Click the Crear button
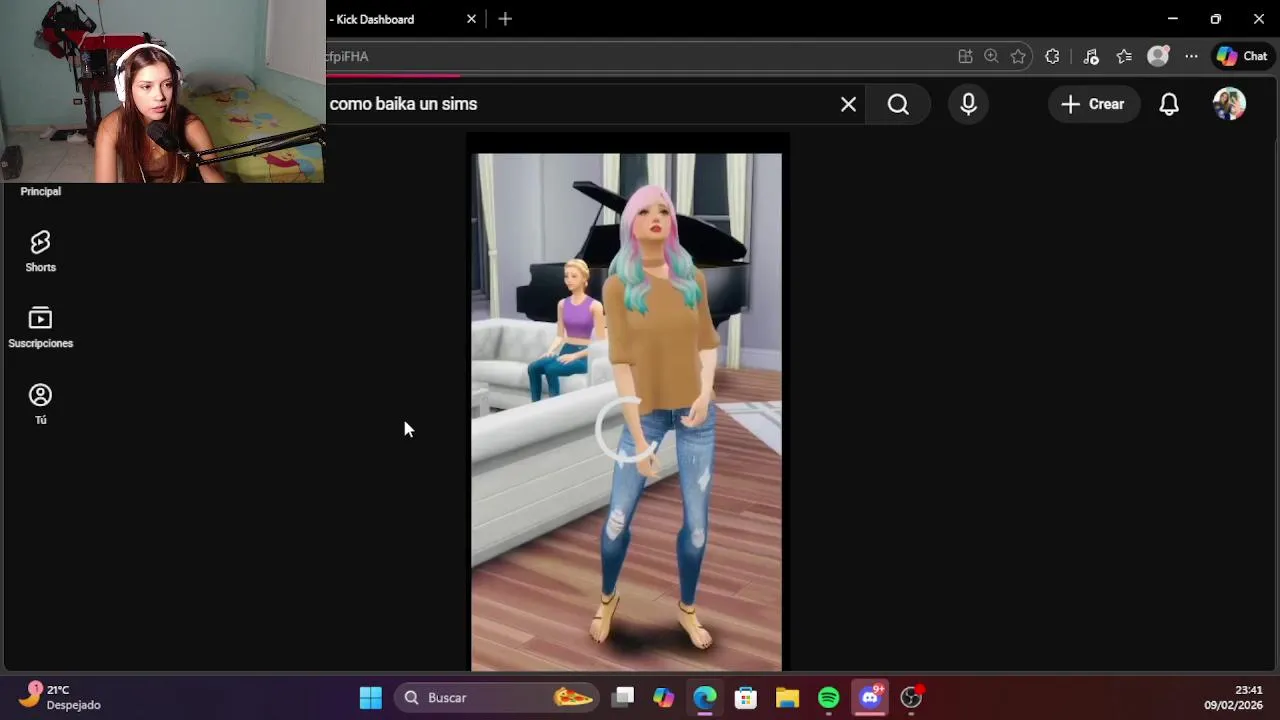 point(1093,104)
